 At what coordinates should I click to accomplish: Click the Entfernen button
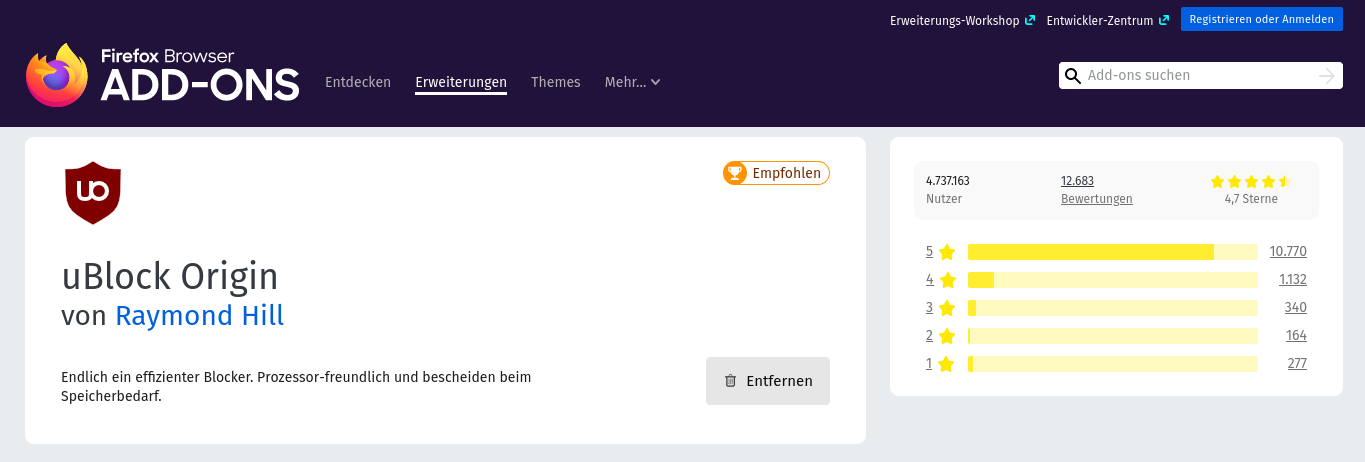[768, 381]
